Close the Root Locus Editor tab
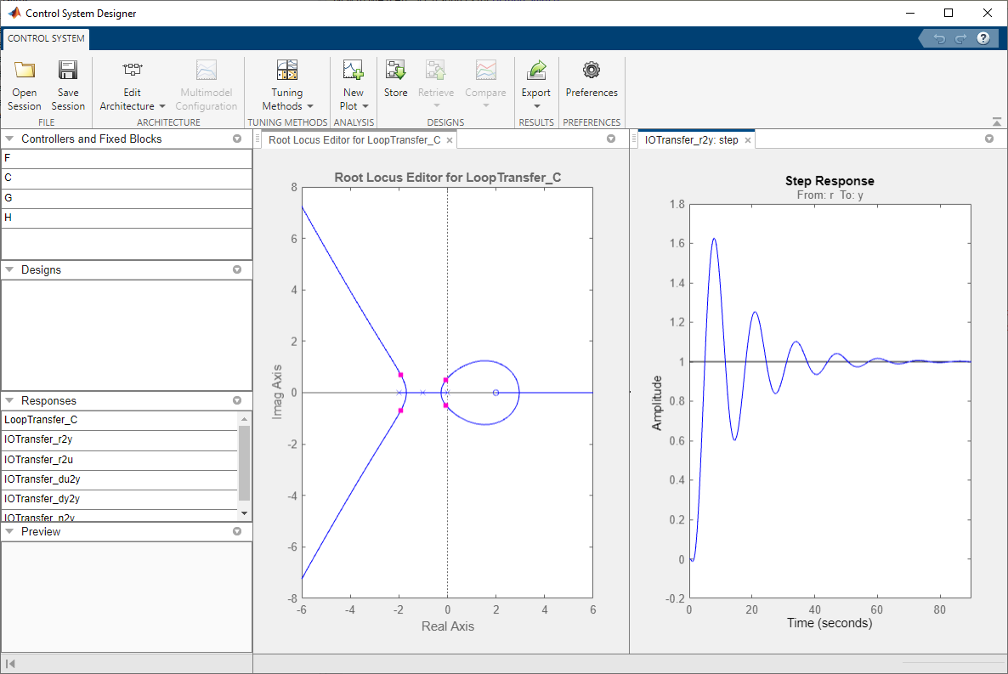The width and height of the screenshot is (1008, 674). coord(450,140)
